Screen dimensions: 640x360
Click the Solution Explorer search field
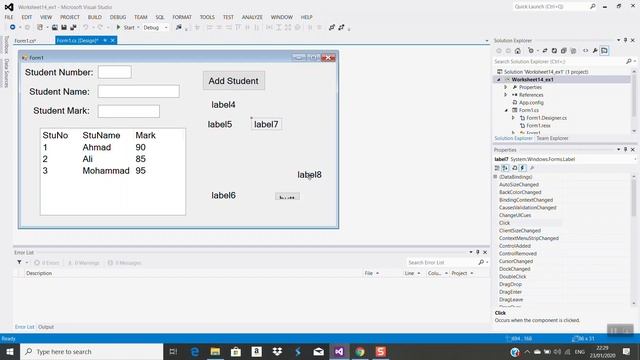pos(559,61)
